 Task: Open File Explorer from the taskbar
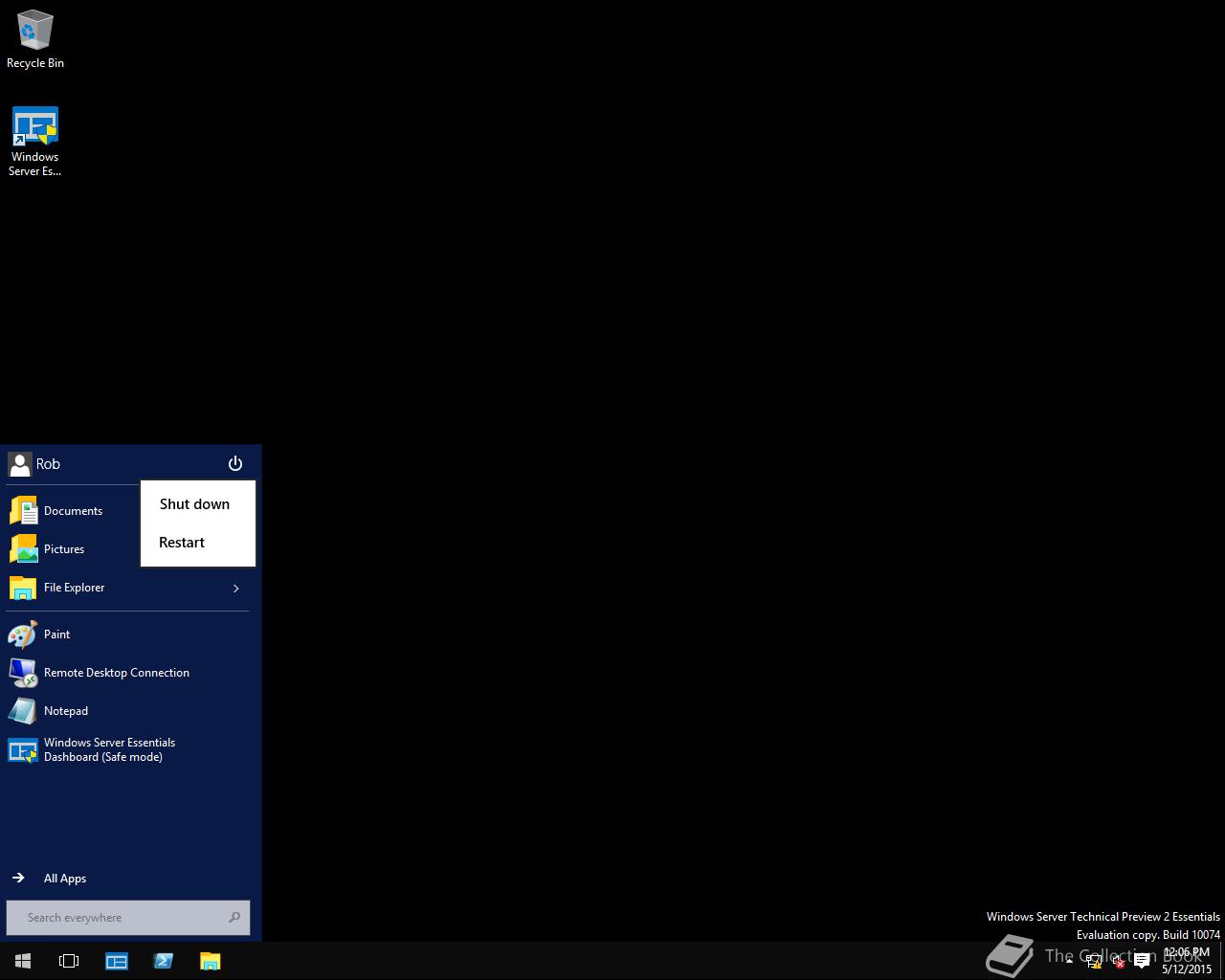(210, 961)
